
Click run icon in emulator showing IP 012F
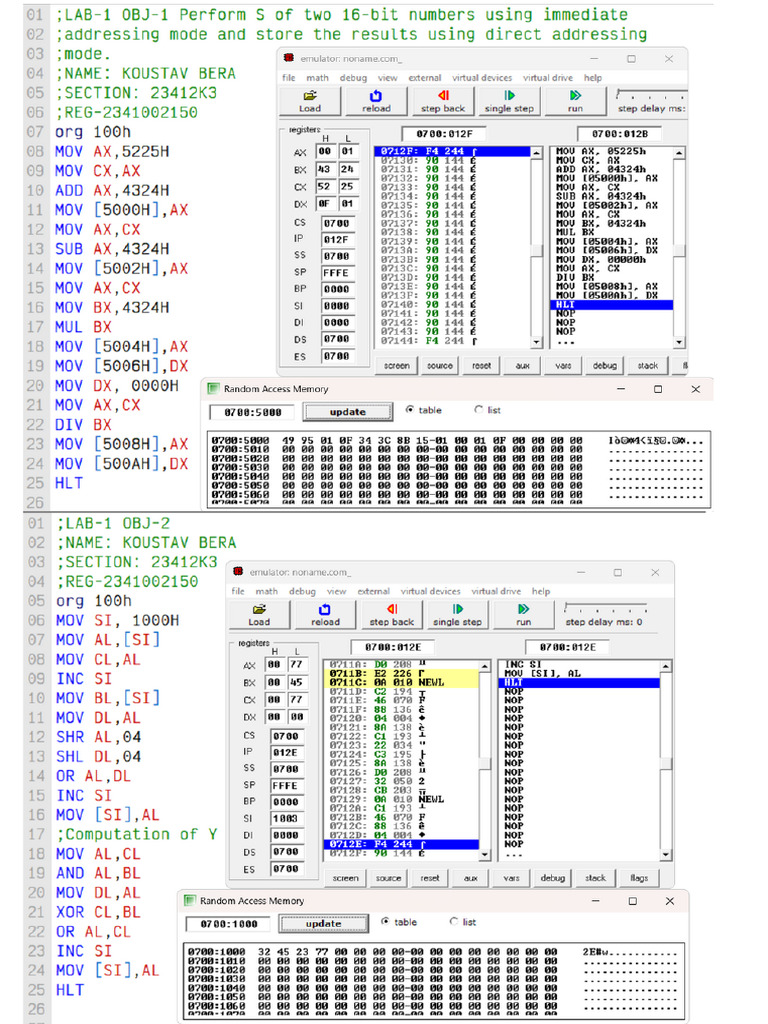point(575,95)
